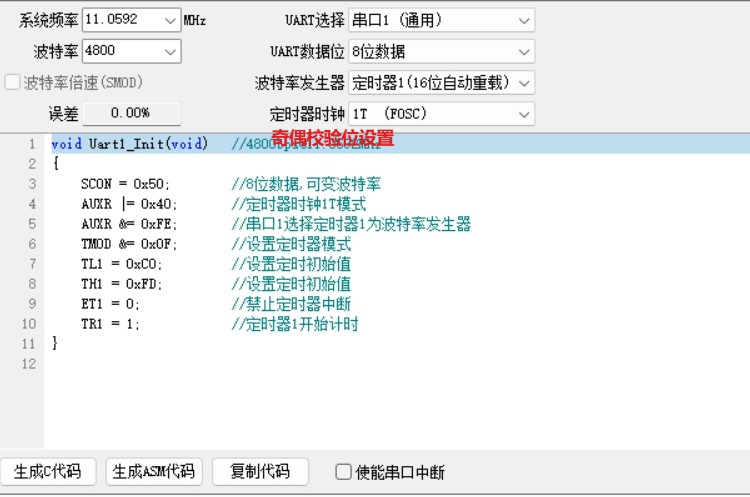Expand UART选择 串口1 (通用) combo box
This screenshot has width=750, height=497.
pos(441,20)
